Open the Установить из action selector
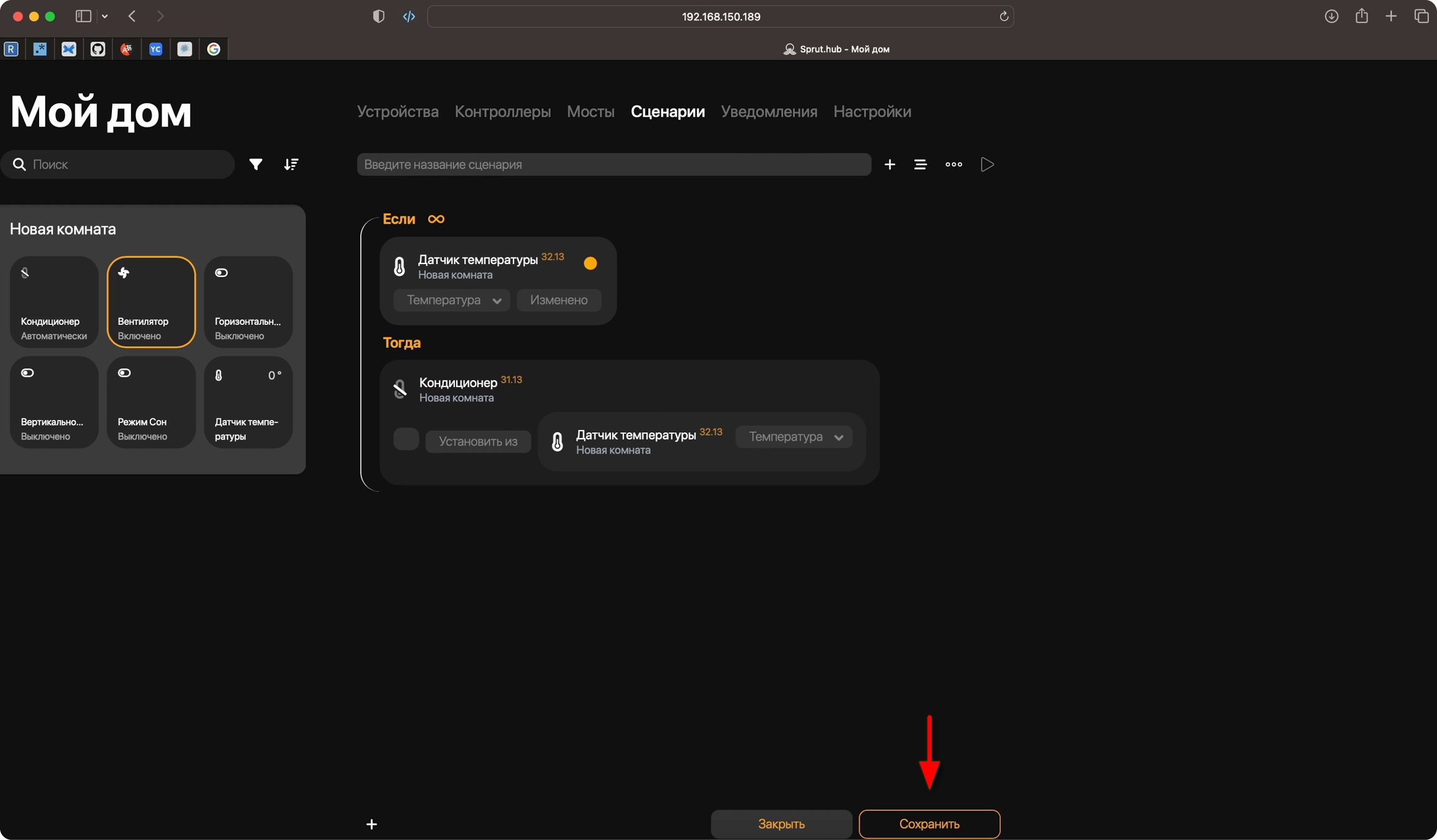 click(x=478, y=441)
